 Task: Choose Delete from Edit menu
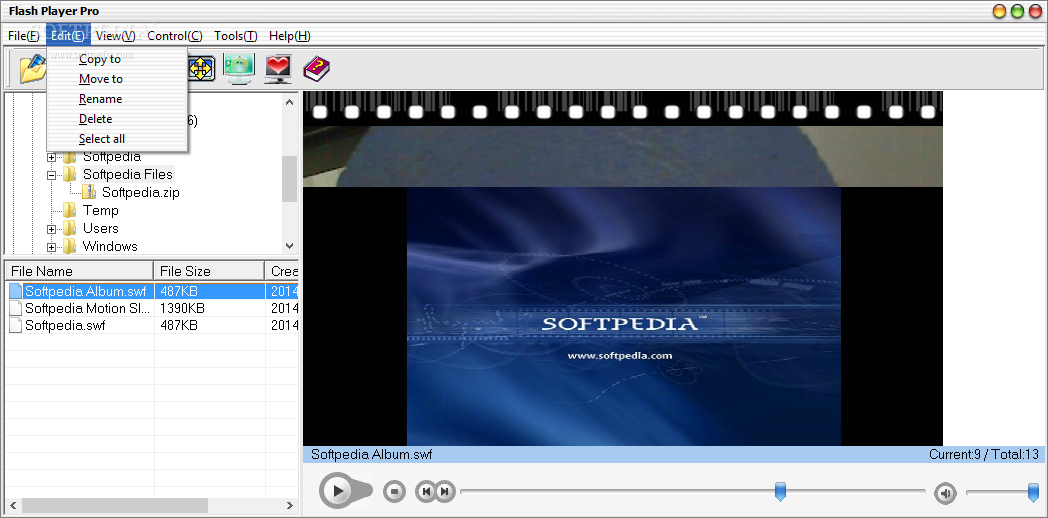[x=117, y=119]
